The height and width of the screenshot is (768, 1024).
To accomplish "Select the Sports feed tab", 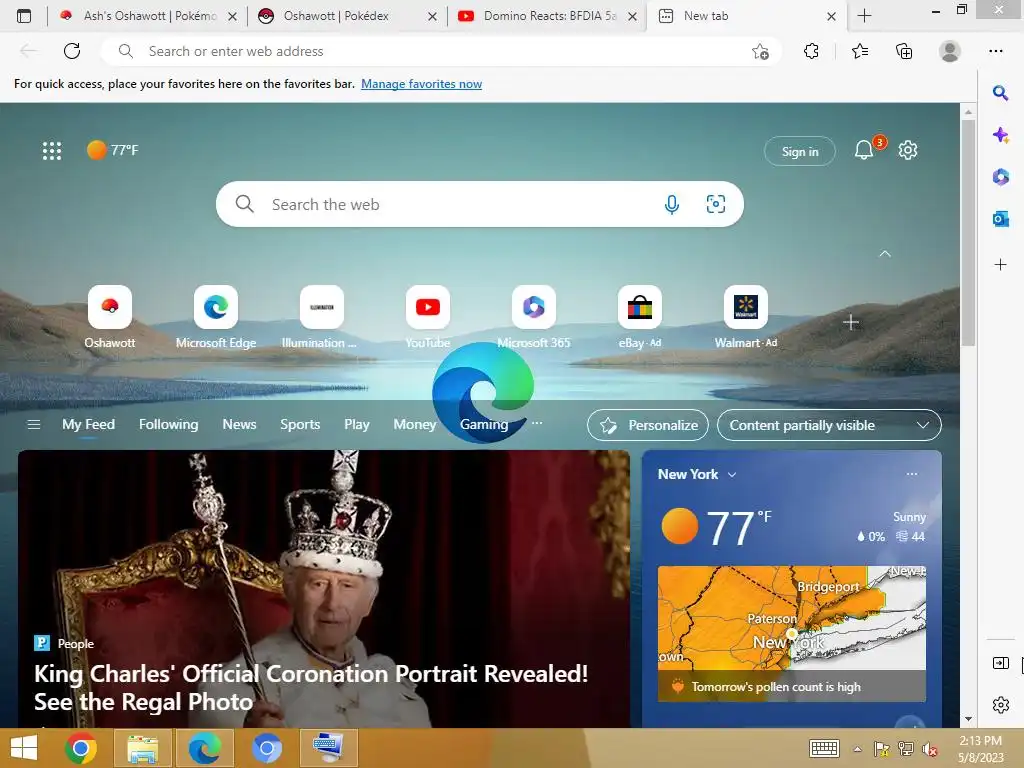I will tap(300, 424).
